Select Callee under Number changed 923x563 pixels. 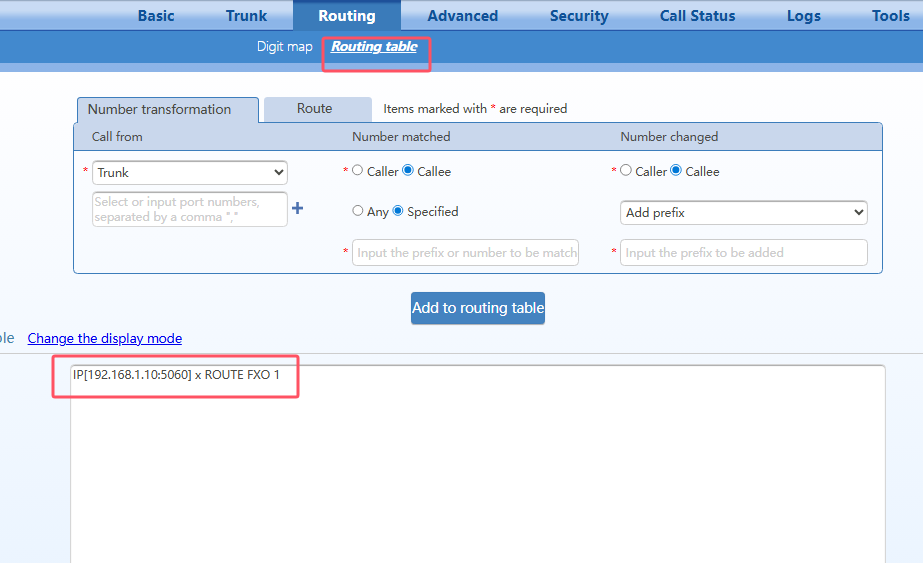click(676, 171)
